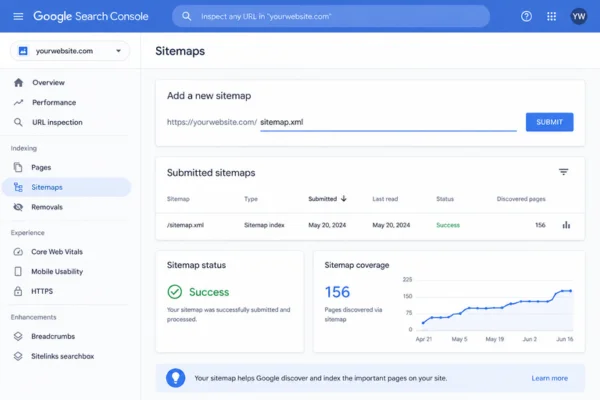Image resolution: width=600 pixels, height=400 pixels.
Task: Open the bar chart icon for /sitemap.xml
Action: coord(566,225)
